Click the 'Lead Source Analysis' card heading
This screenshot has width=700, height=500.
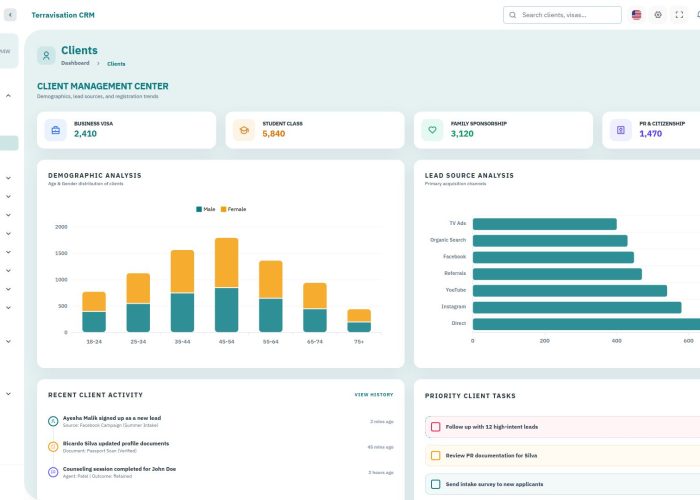point(469,175)
